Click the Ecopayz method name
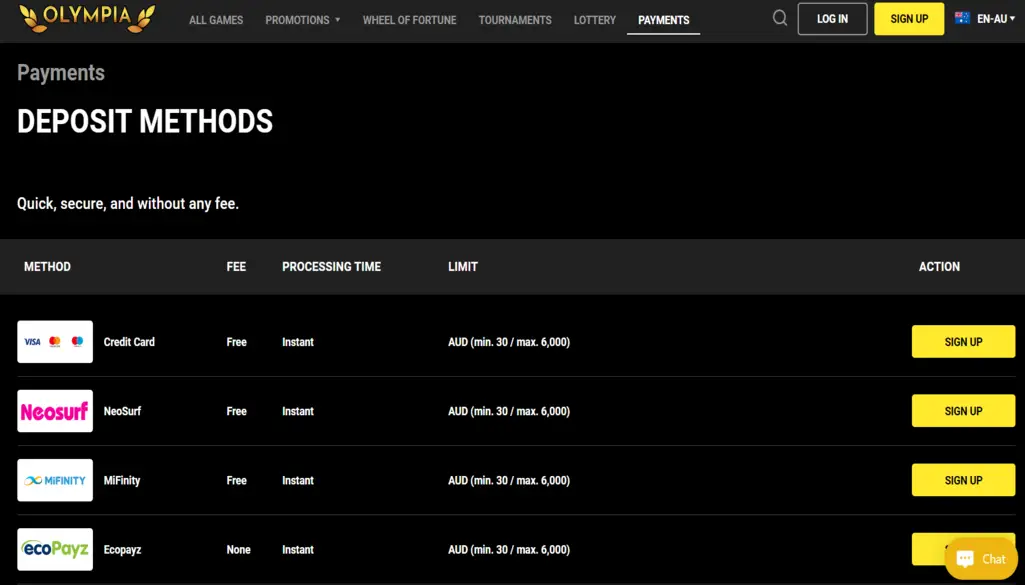 pos(122,550)
